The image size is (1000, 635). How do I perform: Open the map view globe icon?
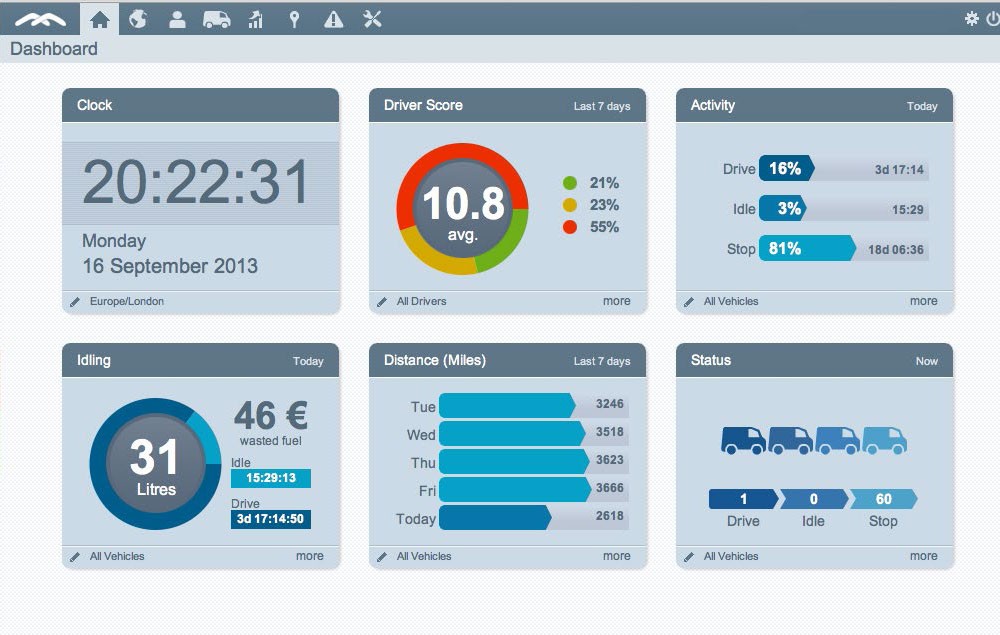coord(138,18)
